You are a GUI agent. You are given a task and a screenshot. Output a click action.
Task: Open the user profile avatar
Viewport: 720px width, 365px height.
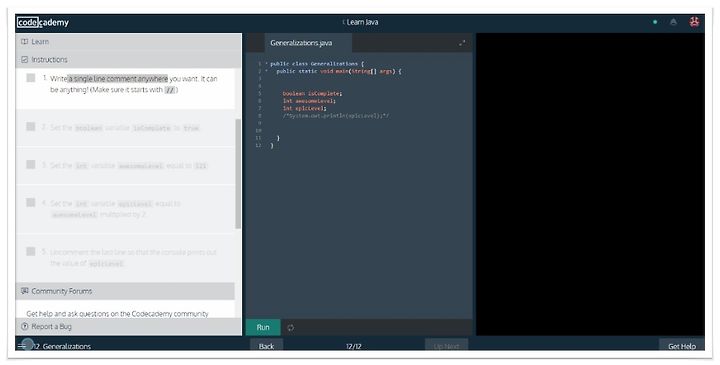(694, 22)
